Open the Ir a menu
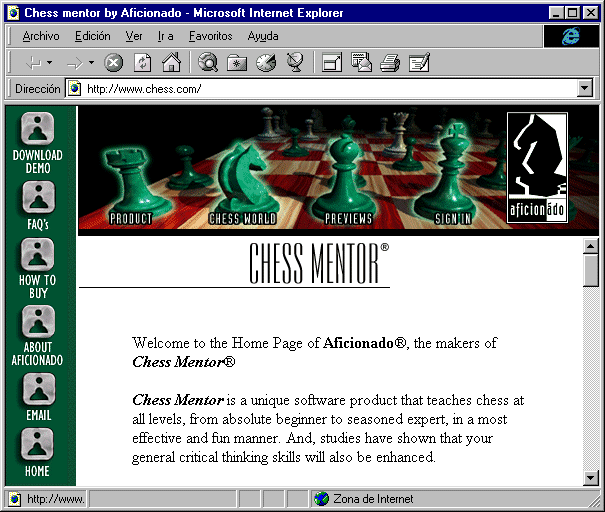The image size is (605, 512). (x=166, y=36)
